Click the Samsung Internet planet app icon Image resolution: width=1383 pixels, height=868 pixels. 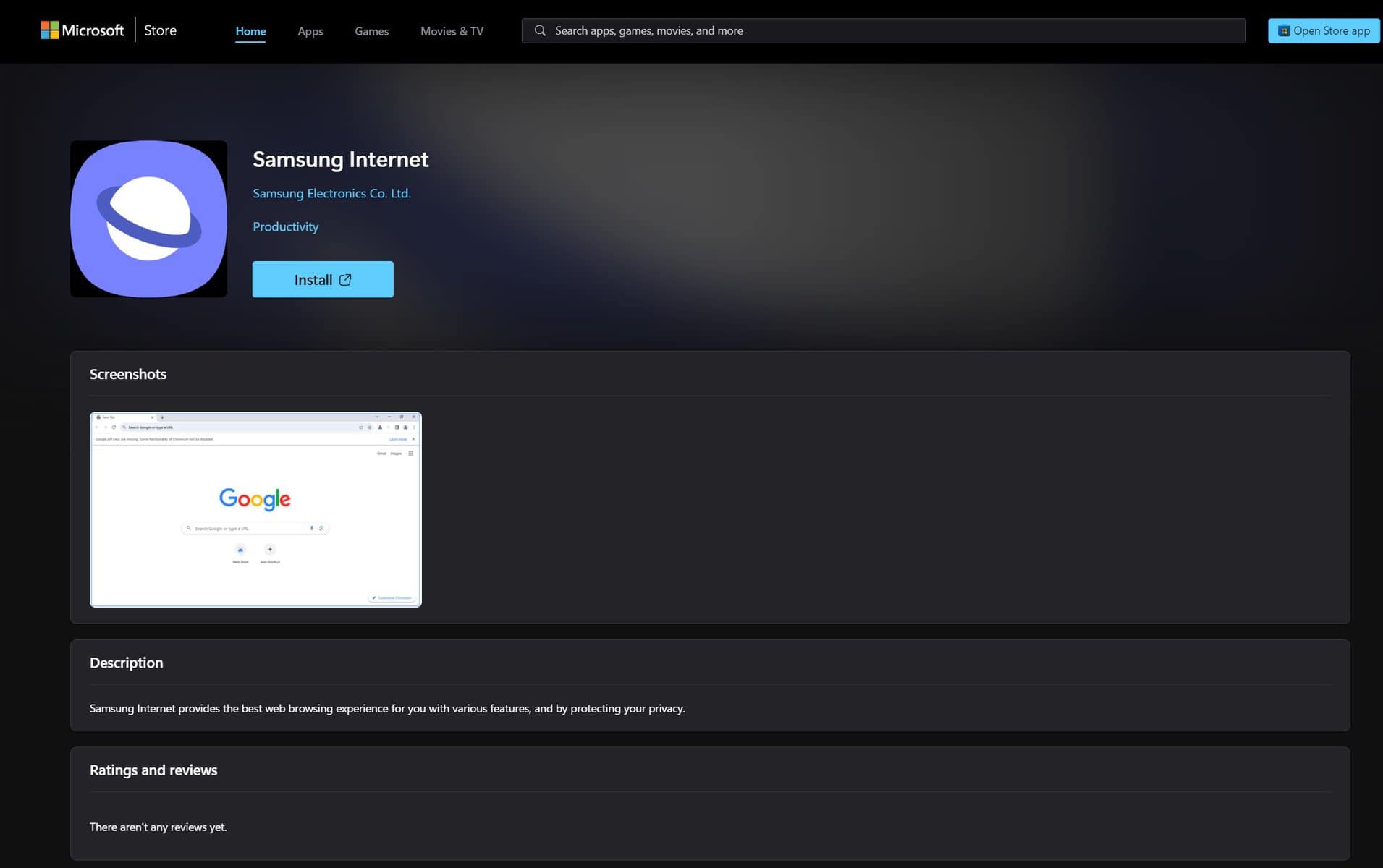point(148,218)
